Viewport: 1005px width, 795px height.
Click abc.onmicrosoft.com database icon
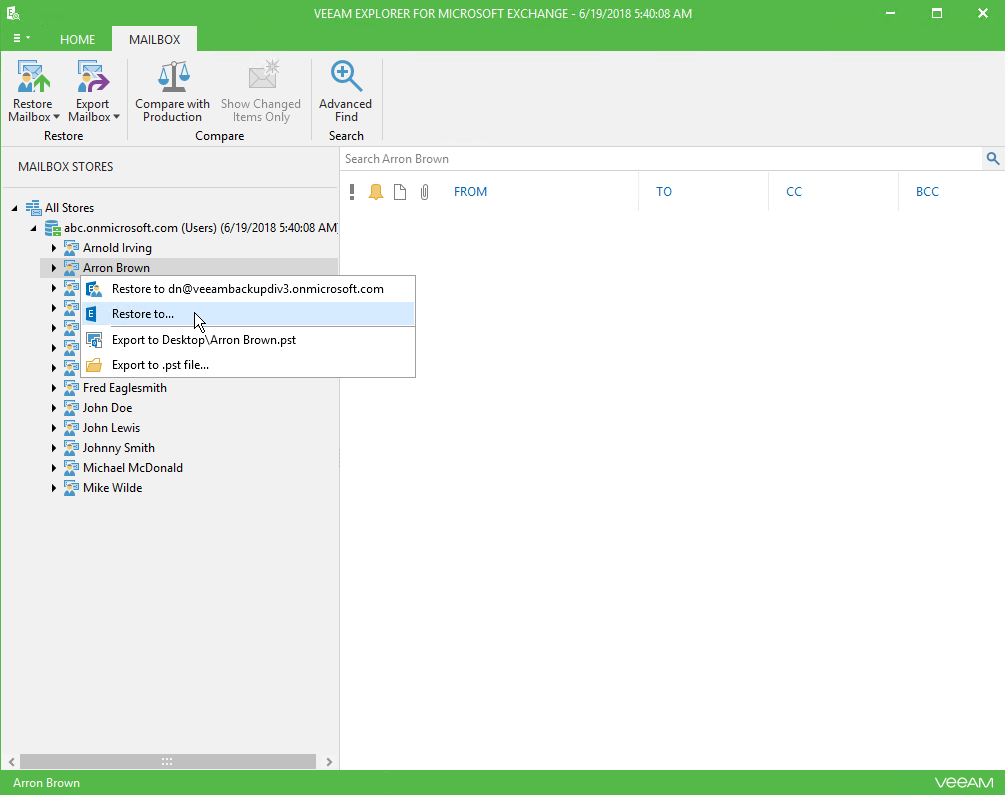pyautogui.click(x=53, y=228)
